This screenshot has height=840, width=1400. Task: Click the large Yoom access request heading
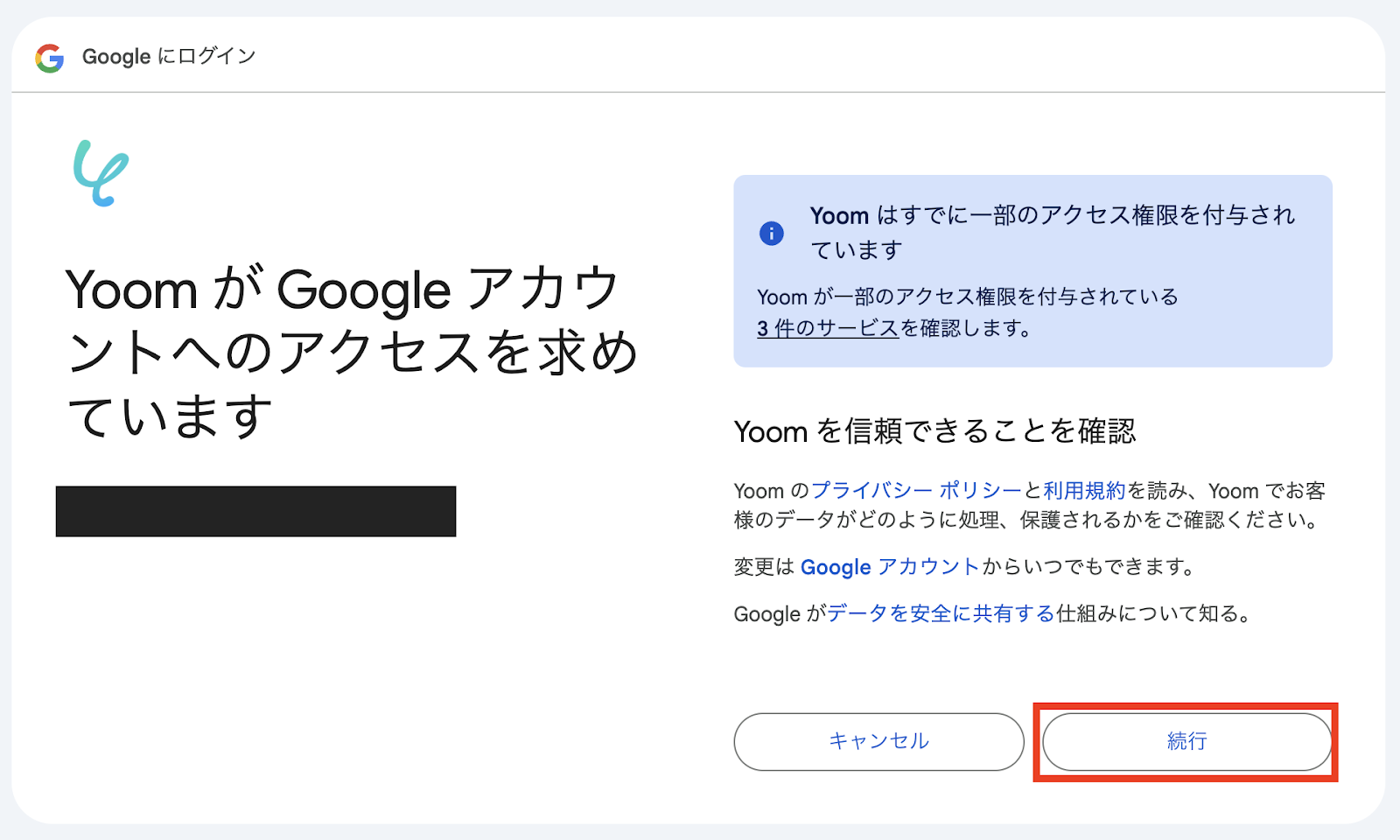pos(350,352)
